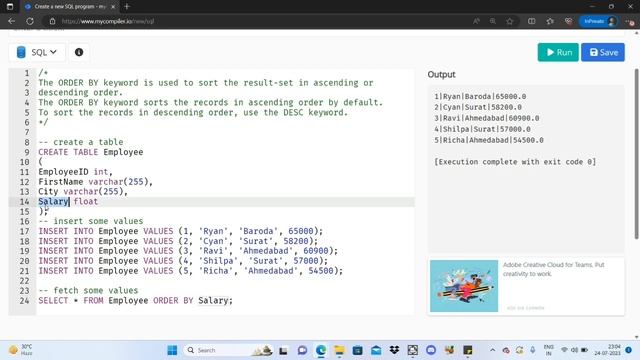Click the taskbar Search box
The width and height of the screenshot is (640, 360).
point(229,350)
